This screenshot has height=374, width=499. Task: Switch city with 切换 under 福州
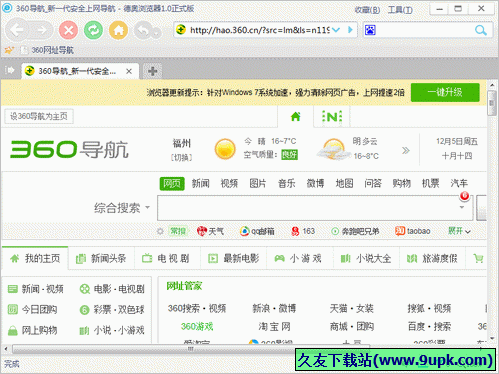[181, 157]
